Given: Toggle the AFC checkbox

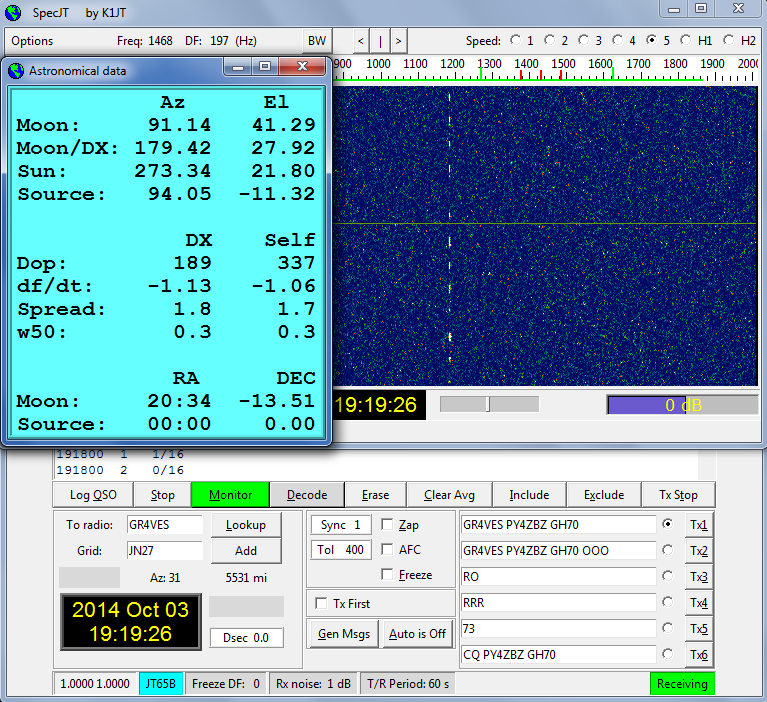Looking at the screenshot, I should pos(387,549).
